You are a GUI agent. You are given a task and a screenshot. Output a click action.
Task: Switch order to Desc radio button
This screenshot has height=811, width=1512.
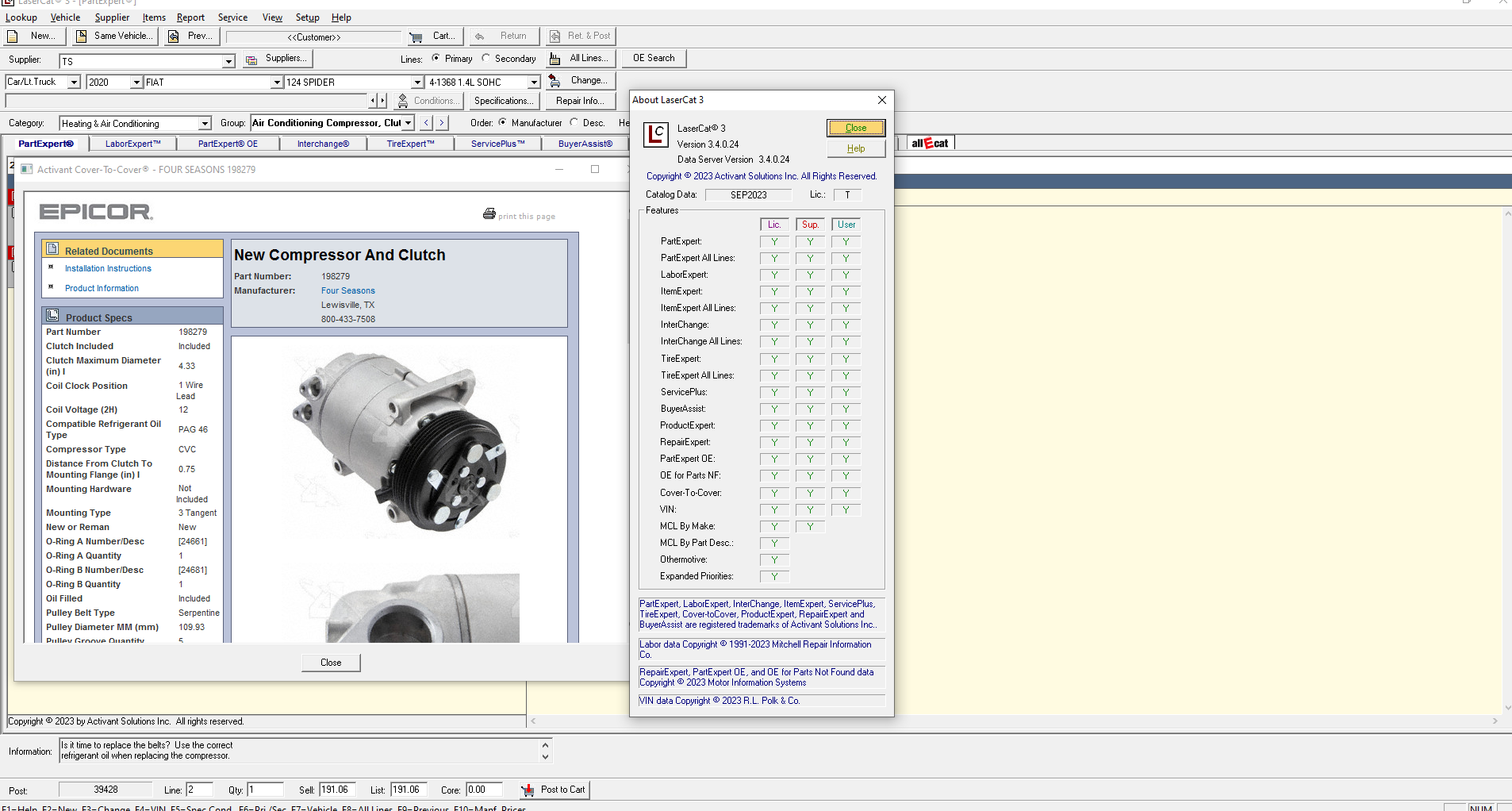pyautogui.click(x=574, y=123)
